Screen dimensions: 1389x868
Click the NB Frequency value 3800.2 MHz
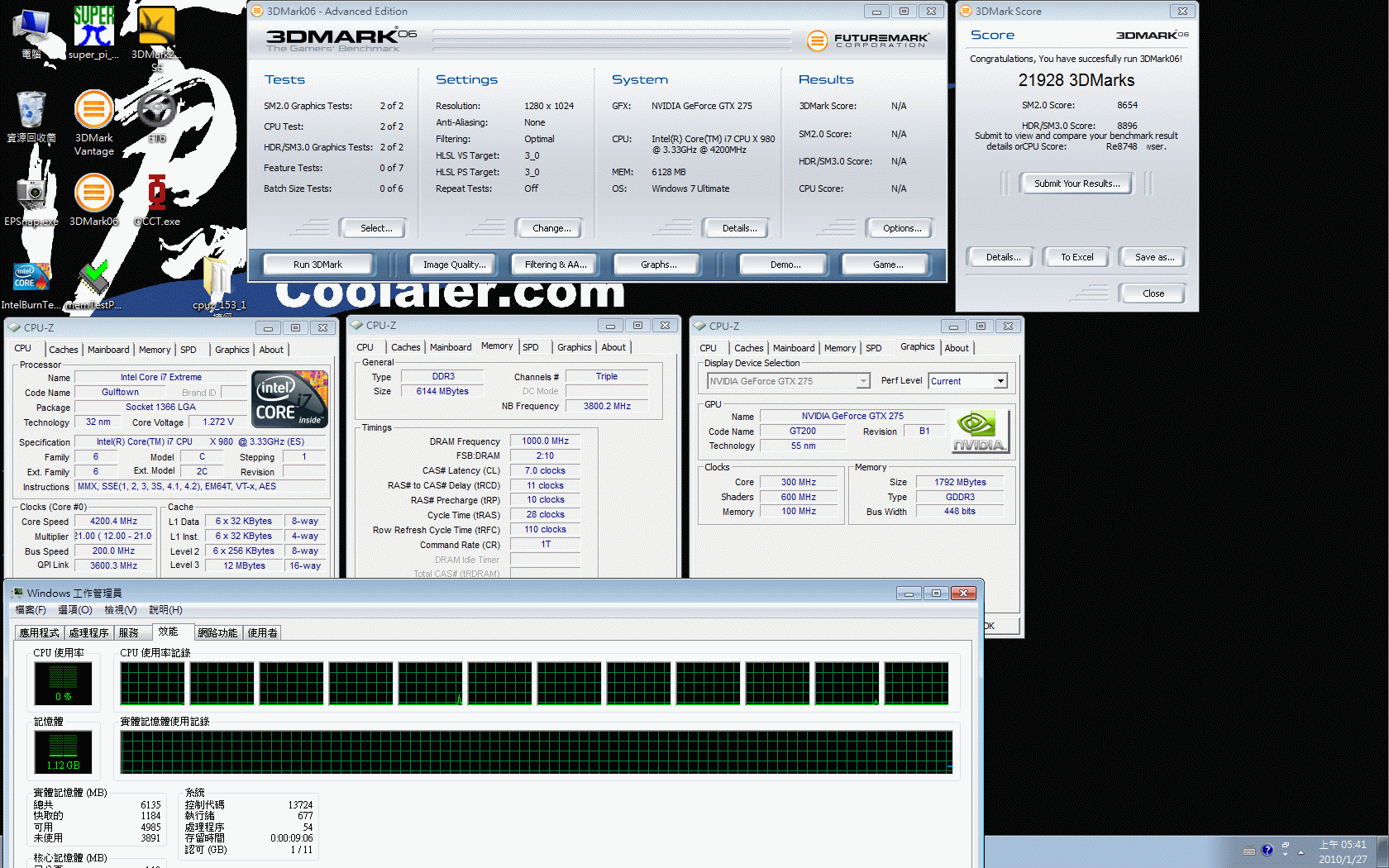[x=607, y=407]
